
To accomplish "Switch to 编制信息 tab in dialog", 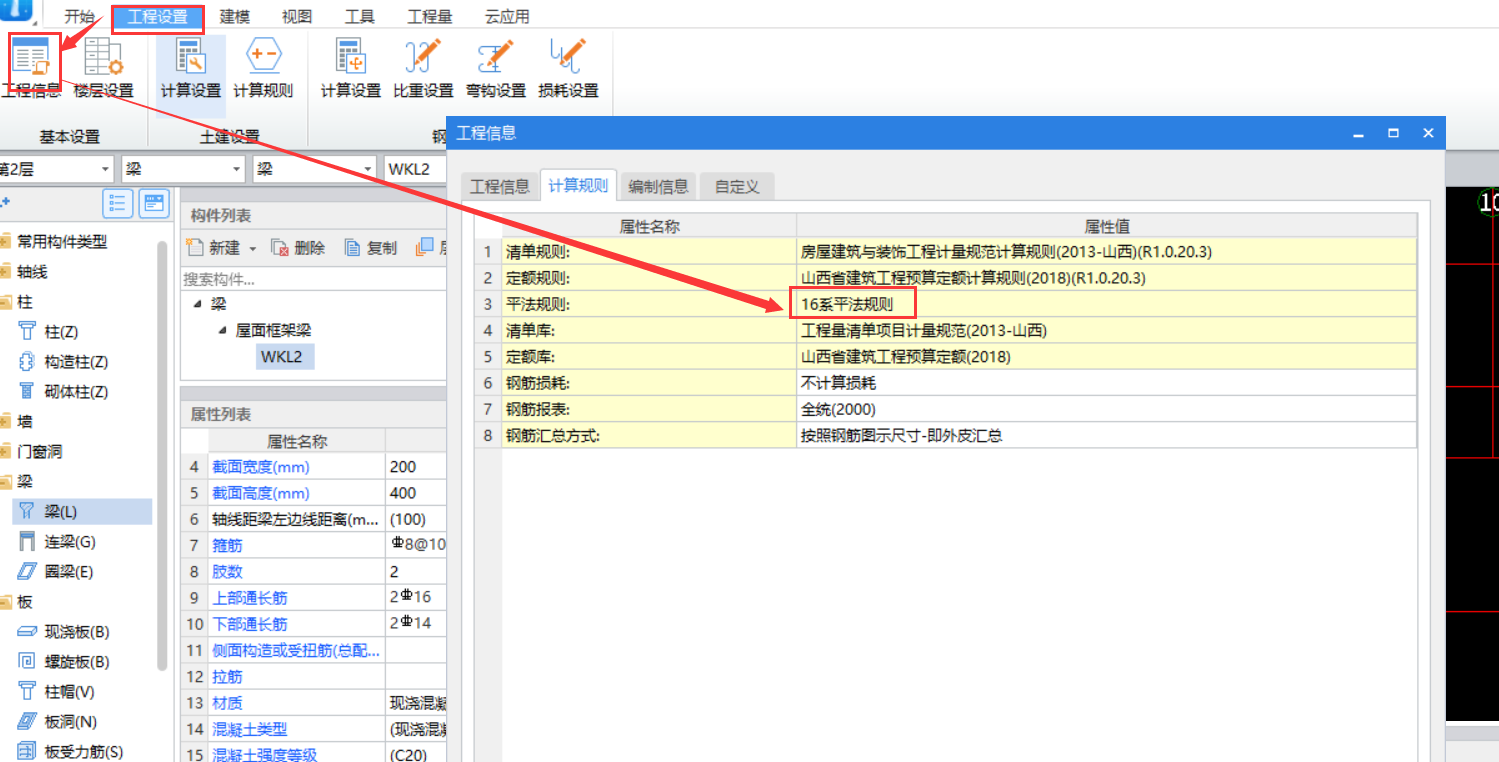I will click(658, 186).
